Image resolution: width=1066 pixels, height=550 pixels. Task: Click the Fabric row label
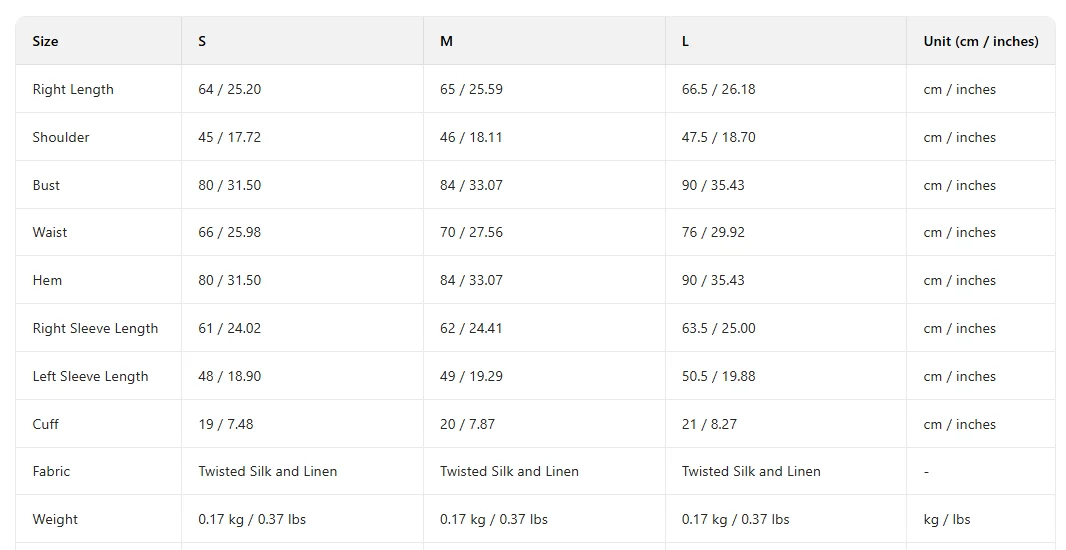click(x=51, y=471)
